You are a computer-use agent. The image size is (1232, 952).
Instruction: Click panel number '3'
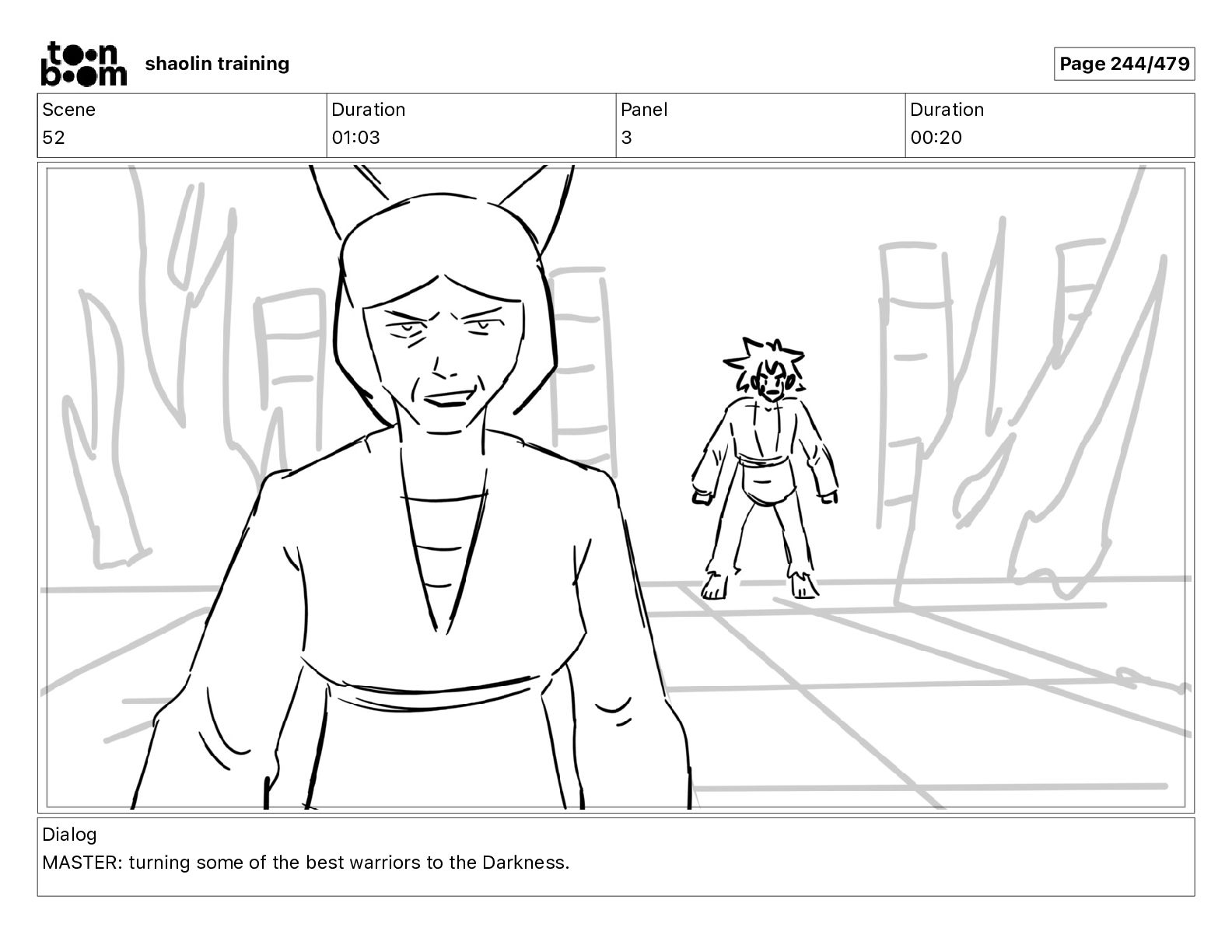click(x=626, y=138)
